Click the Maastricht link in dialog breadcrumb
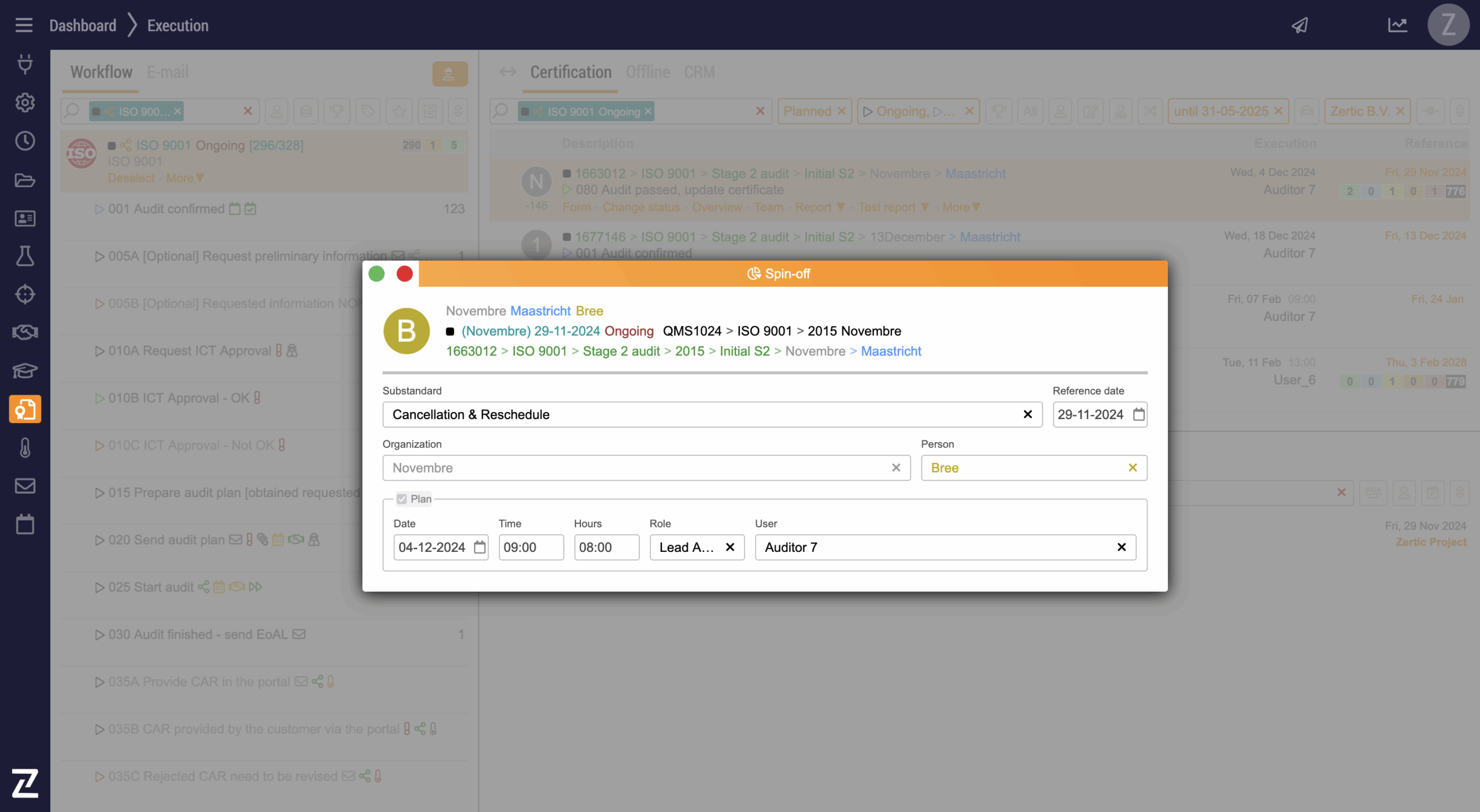The height and width of the screenshot is (812, 1480). coord(891,351)
